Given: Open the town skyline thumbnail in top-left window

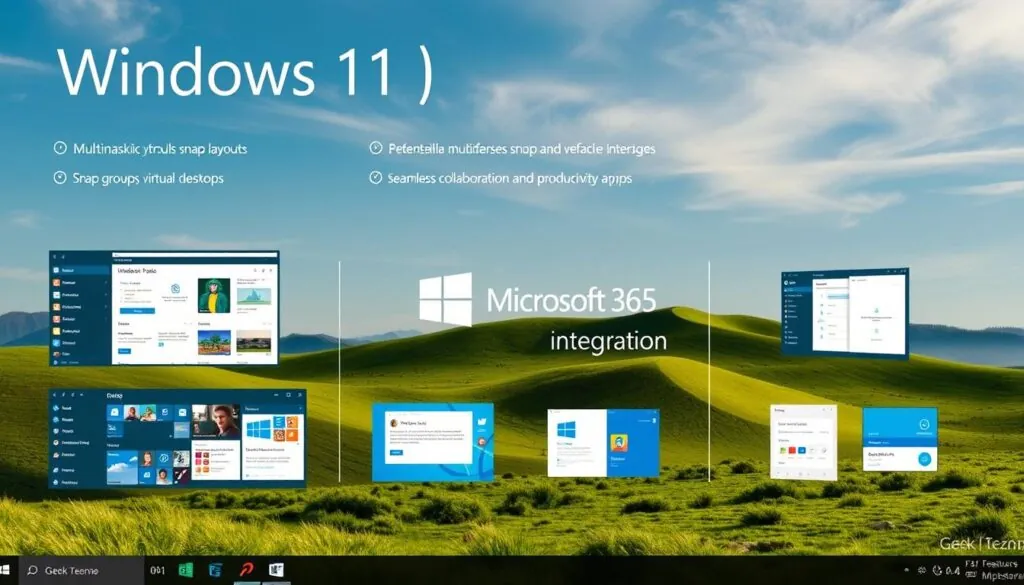Looking at the screenshot, I should coord(253,341).
